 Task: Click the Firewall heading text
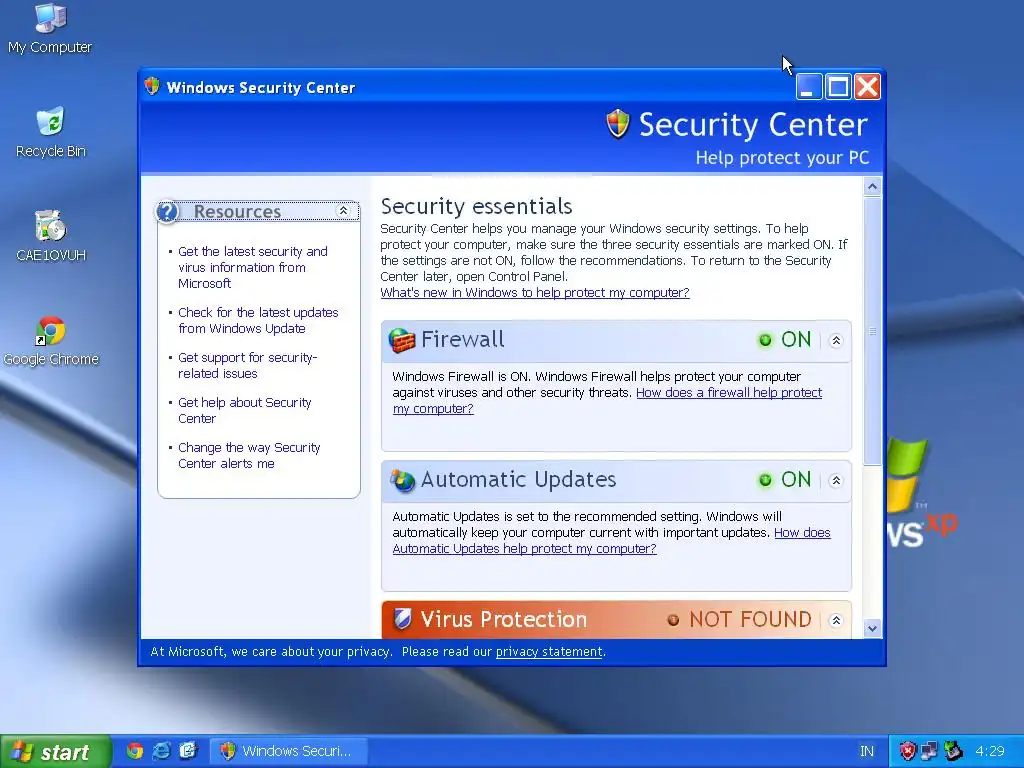point(462,340)
